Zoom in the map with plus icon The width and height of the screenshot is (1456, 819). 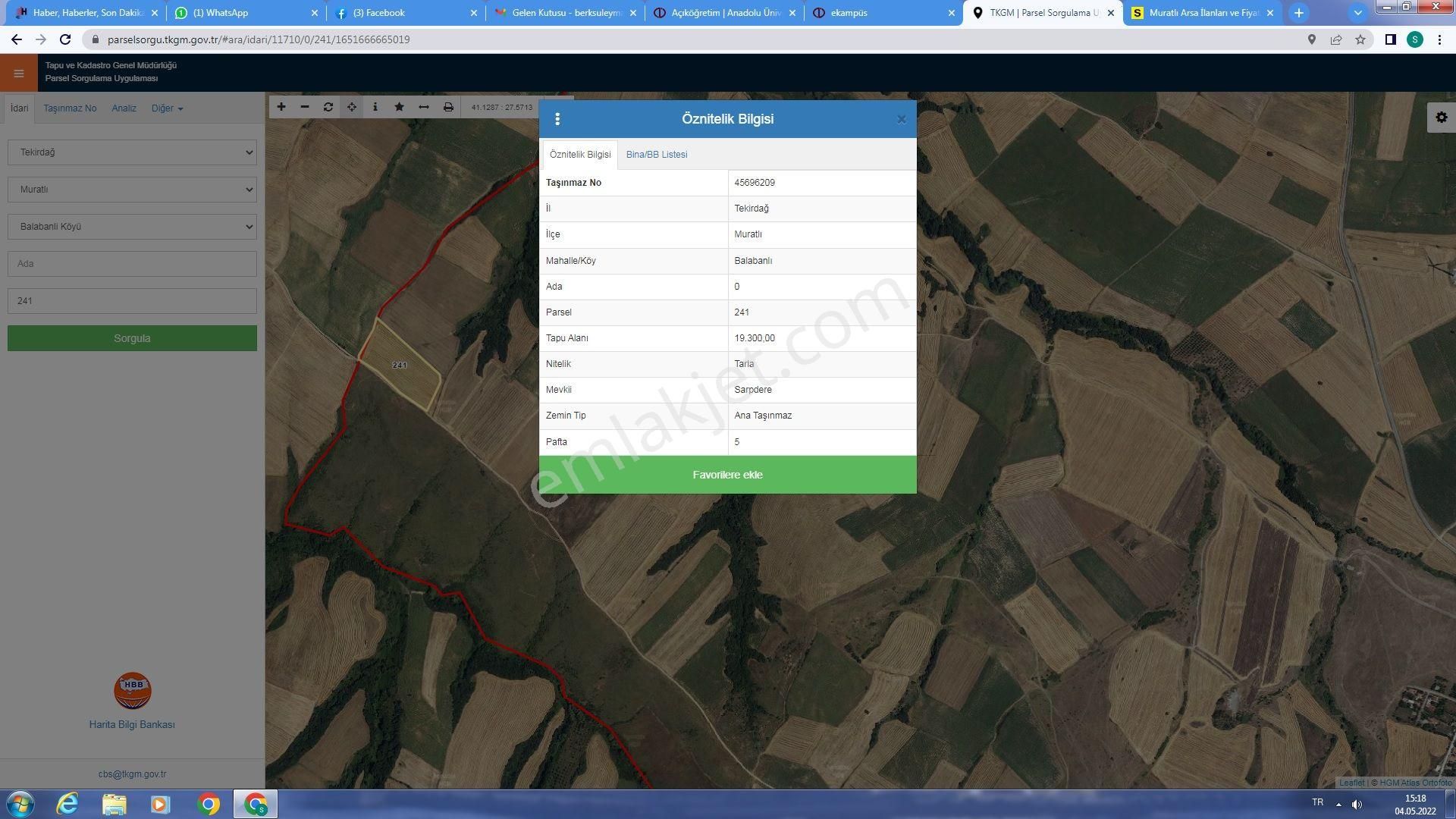281,107
